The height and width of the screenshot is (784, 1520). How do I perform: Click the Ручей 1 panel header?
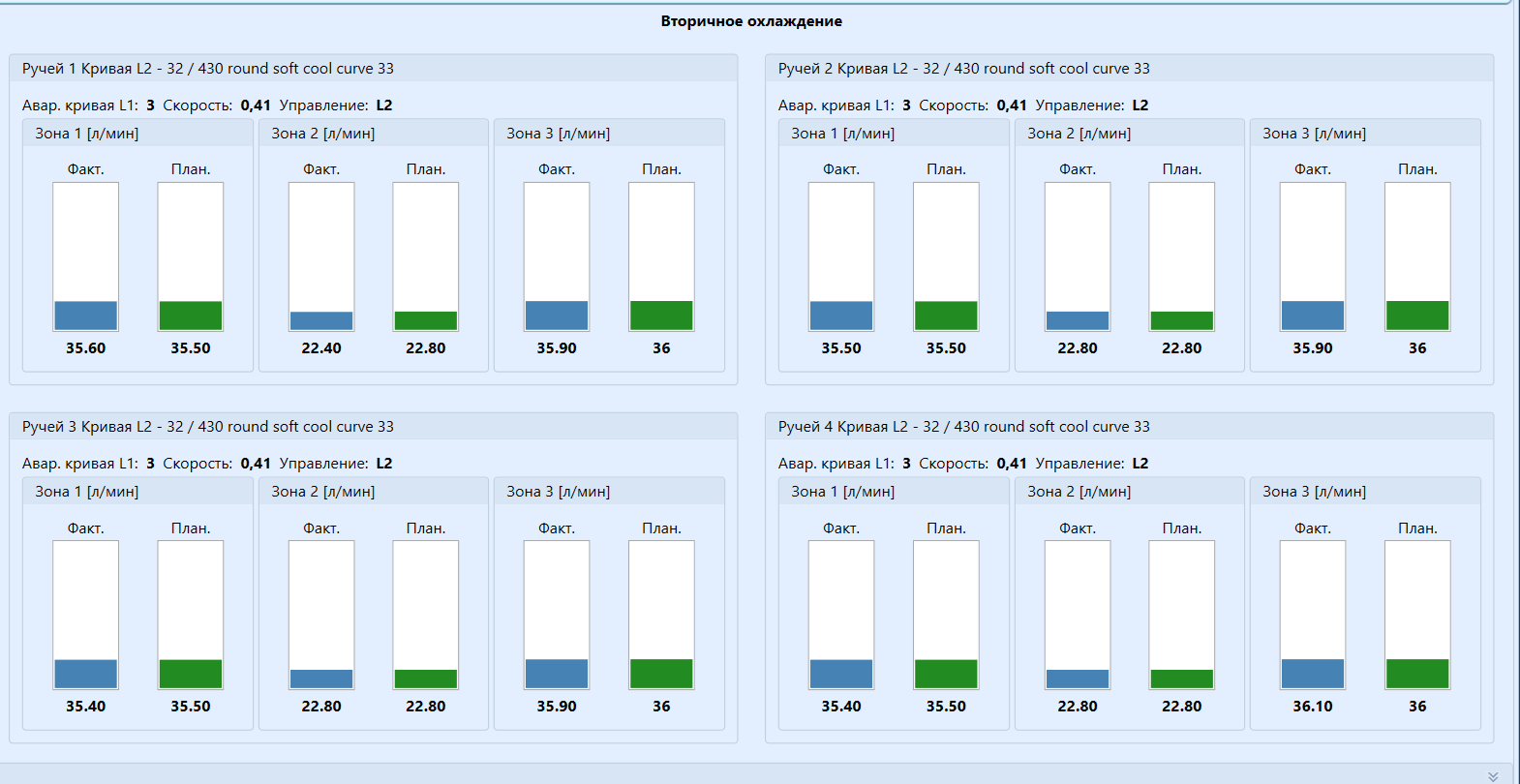(x=208, y=69)
